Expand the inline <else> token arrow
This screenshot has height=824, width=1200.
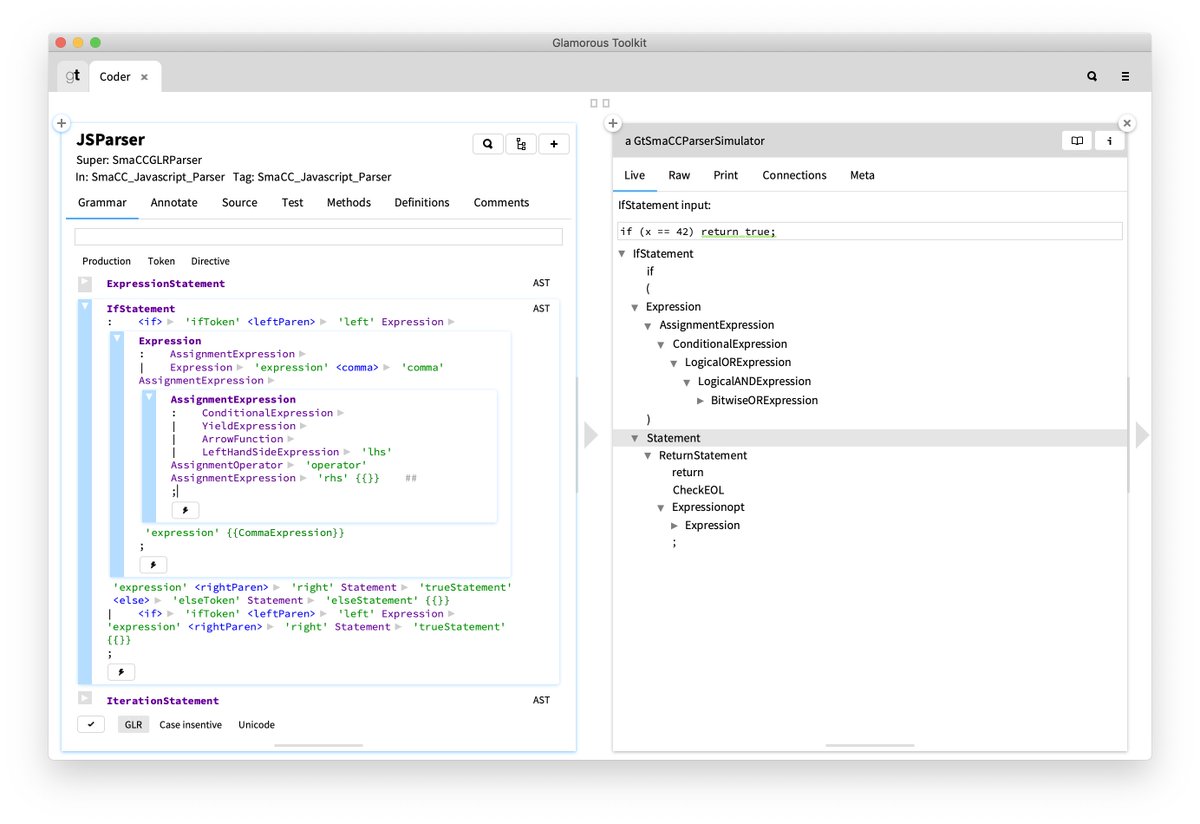[x=156, y=600]
